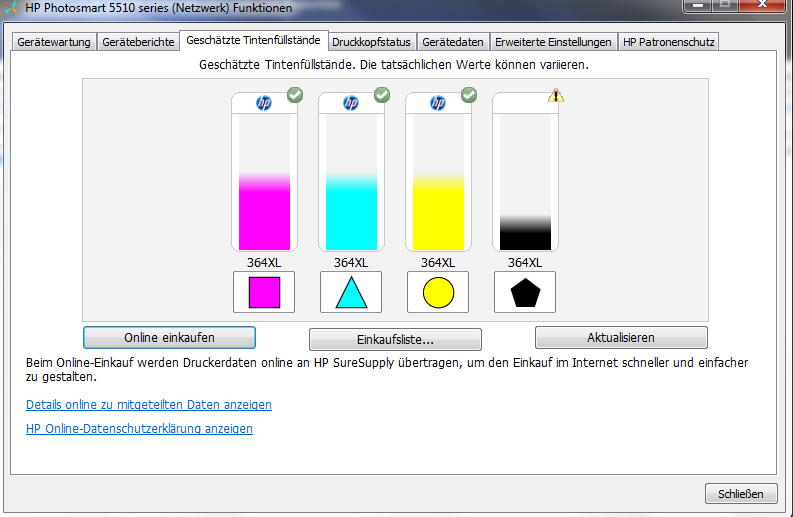This screenshot has width=793, height=517.
Task: Open the Gerätewartung tab
Action: [54, 42]
